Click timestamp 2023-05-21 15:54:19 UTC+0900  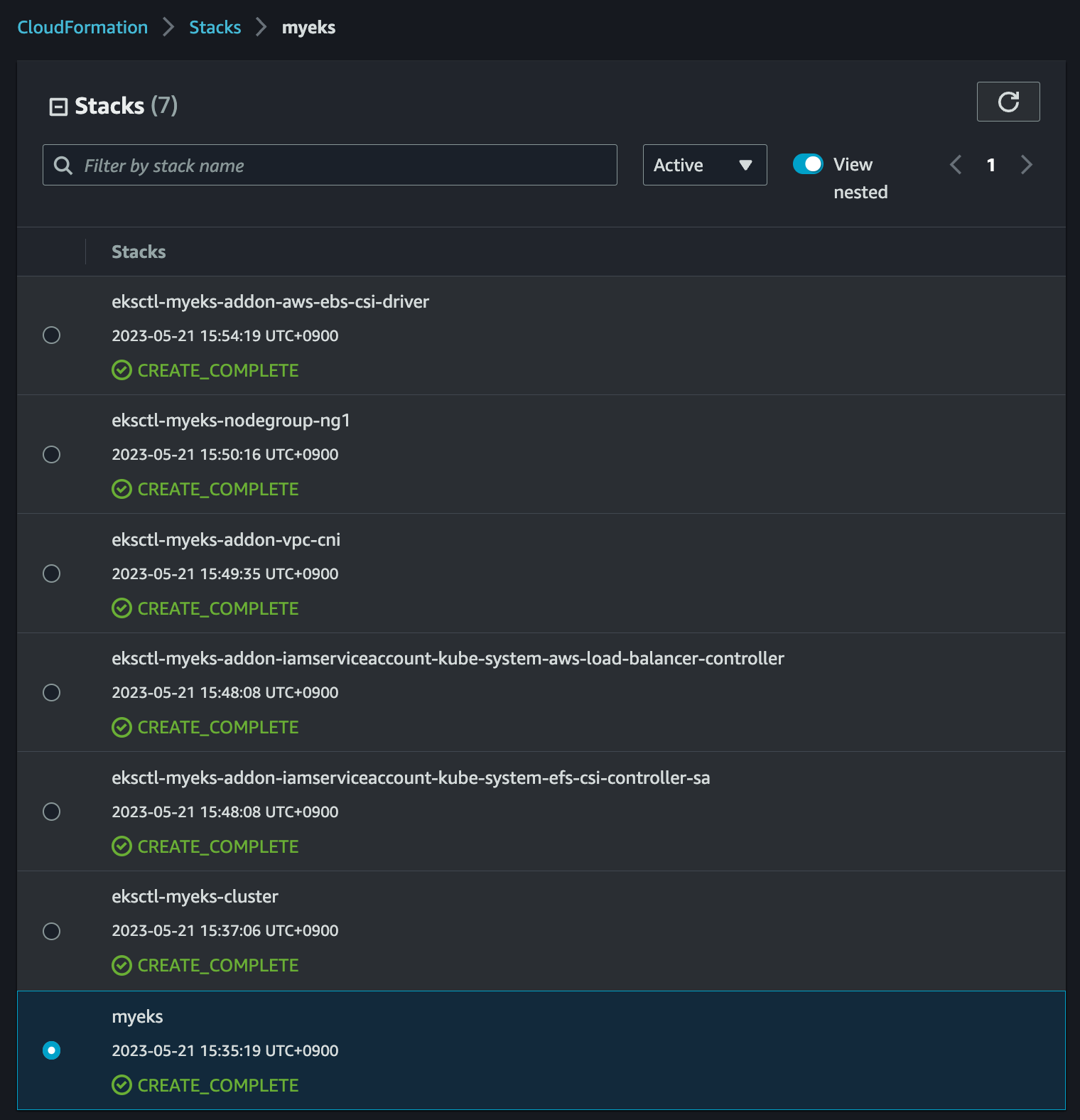point(225,335)
